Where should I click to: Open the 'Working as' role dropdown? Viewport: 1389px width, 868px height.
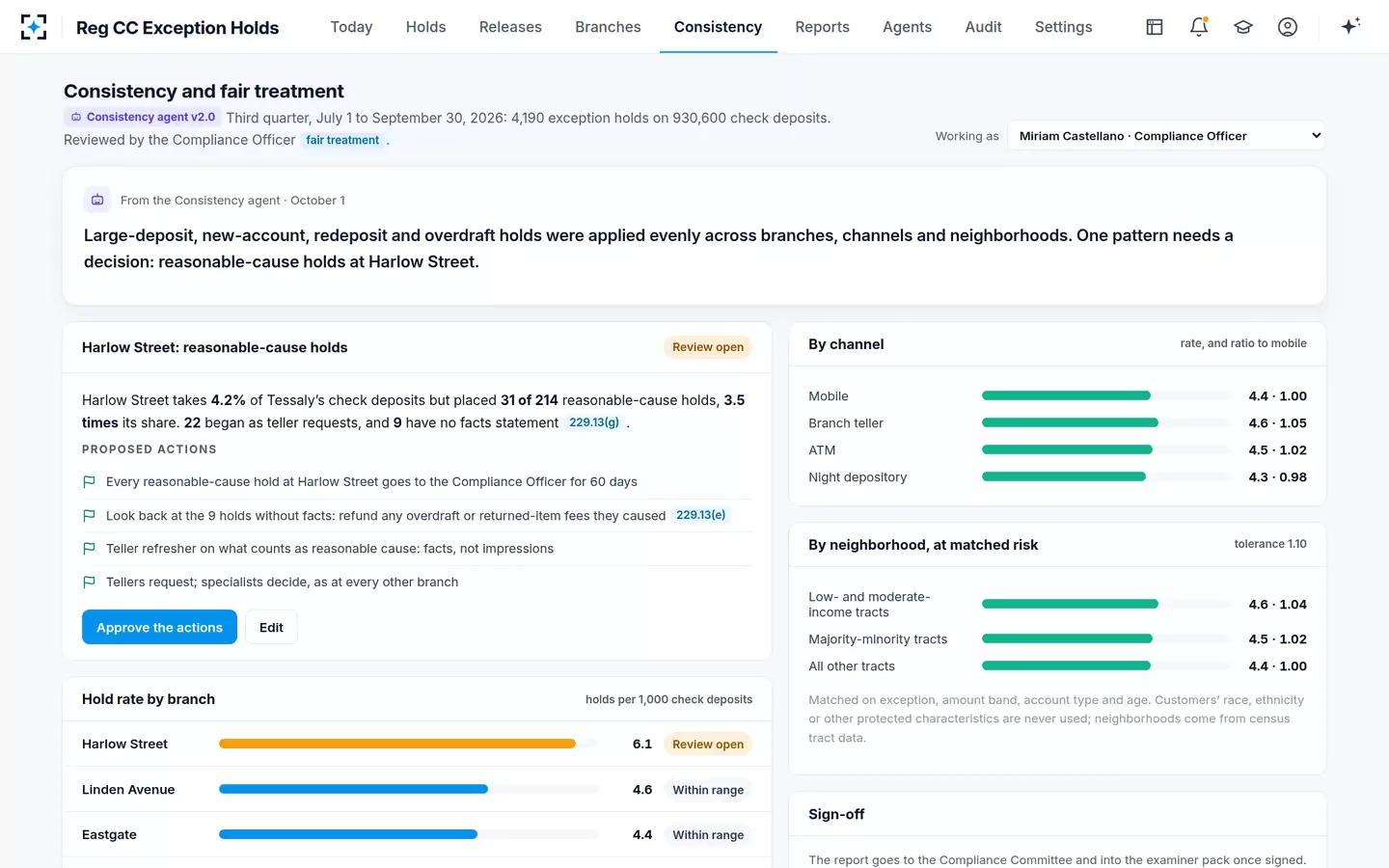[1166, 136]
